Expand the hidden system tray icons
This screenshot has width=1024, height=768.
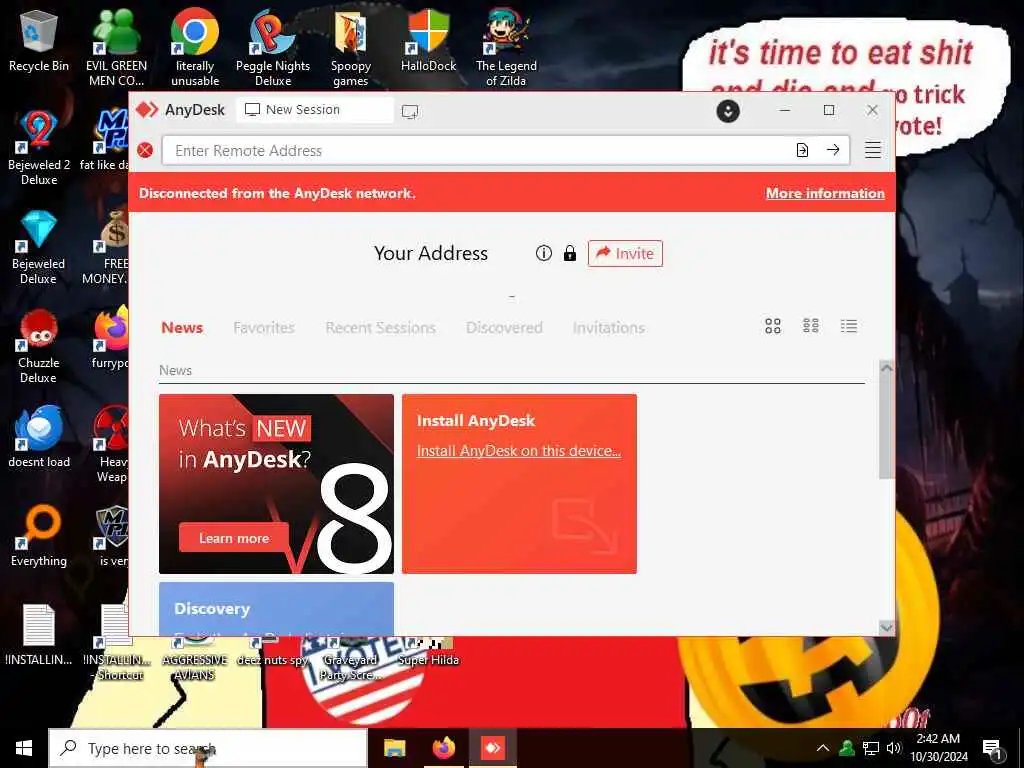point(823,748)
